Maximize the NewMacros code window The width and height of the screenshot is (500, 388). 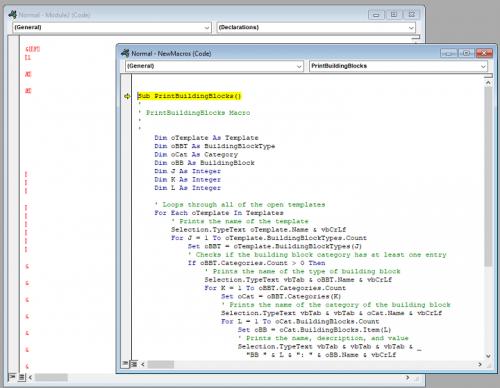pyautogui.click(x=466, y=53)
